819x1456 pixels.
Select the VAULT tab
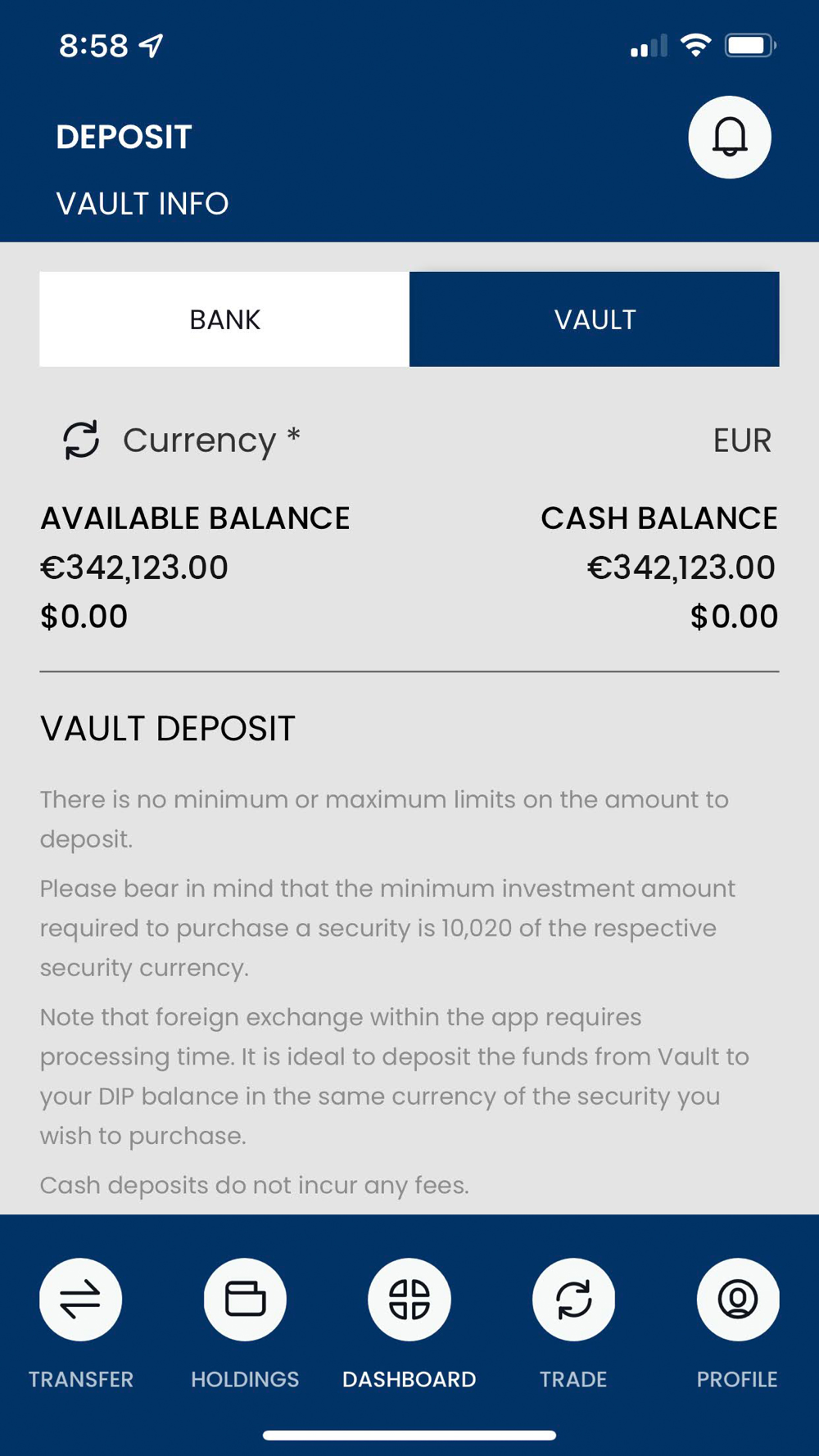[x=595, y=319]
